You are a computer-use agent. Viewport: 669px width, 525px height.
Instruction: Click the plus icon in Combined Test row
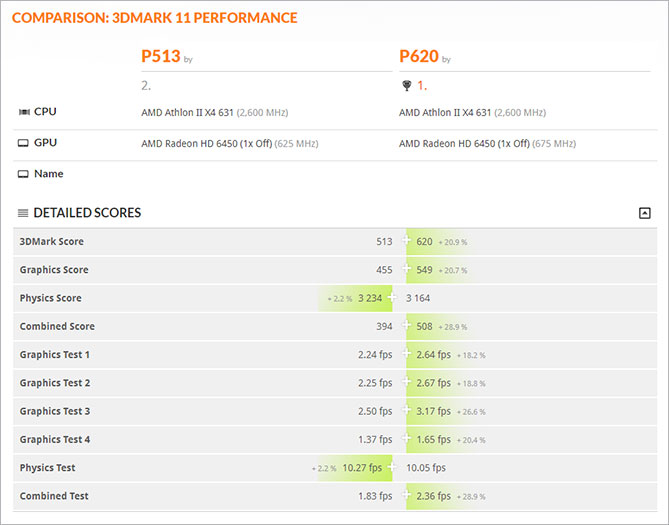pos(406,495)
